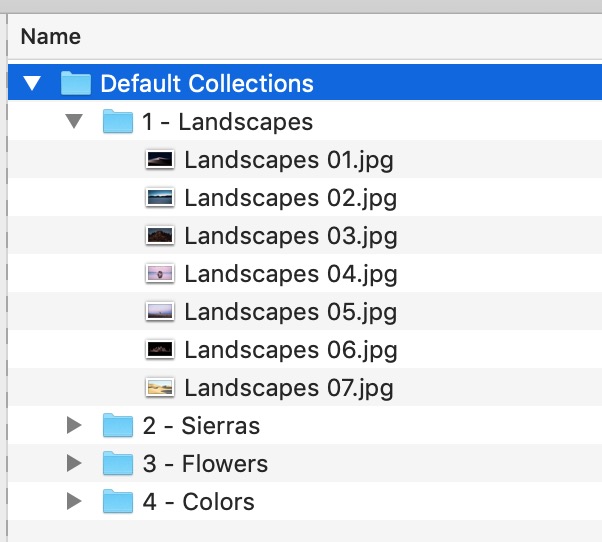Click the 3 - Flowers folder icon
This screenshot has width=602, height=542.
pos(118,464)
